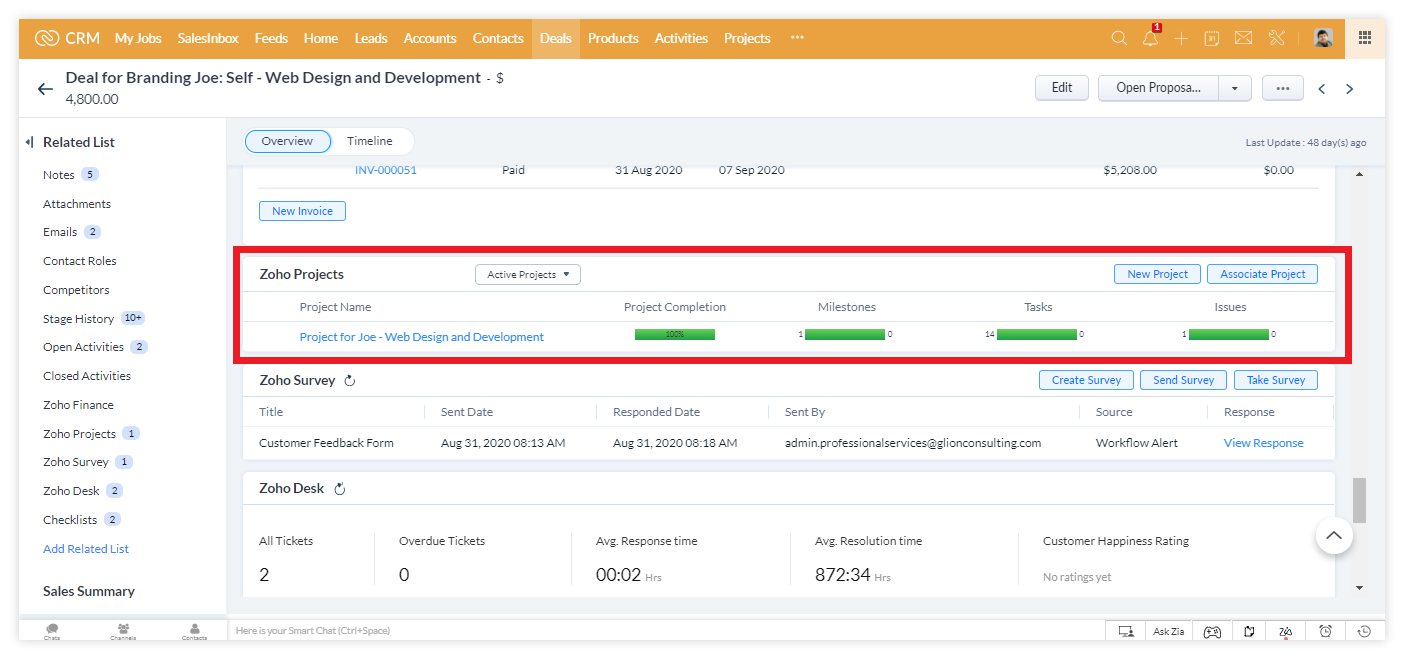The height and width of the screenshot is (659, 1404).
Task: Switch to the Overview tab
Action: [287, 141]
